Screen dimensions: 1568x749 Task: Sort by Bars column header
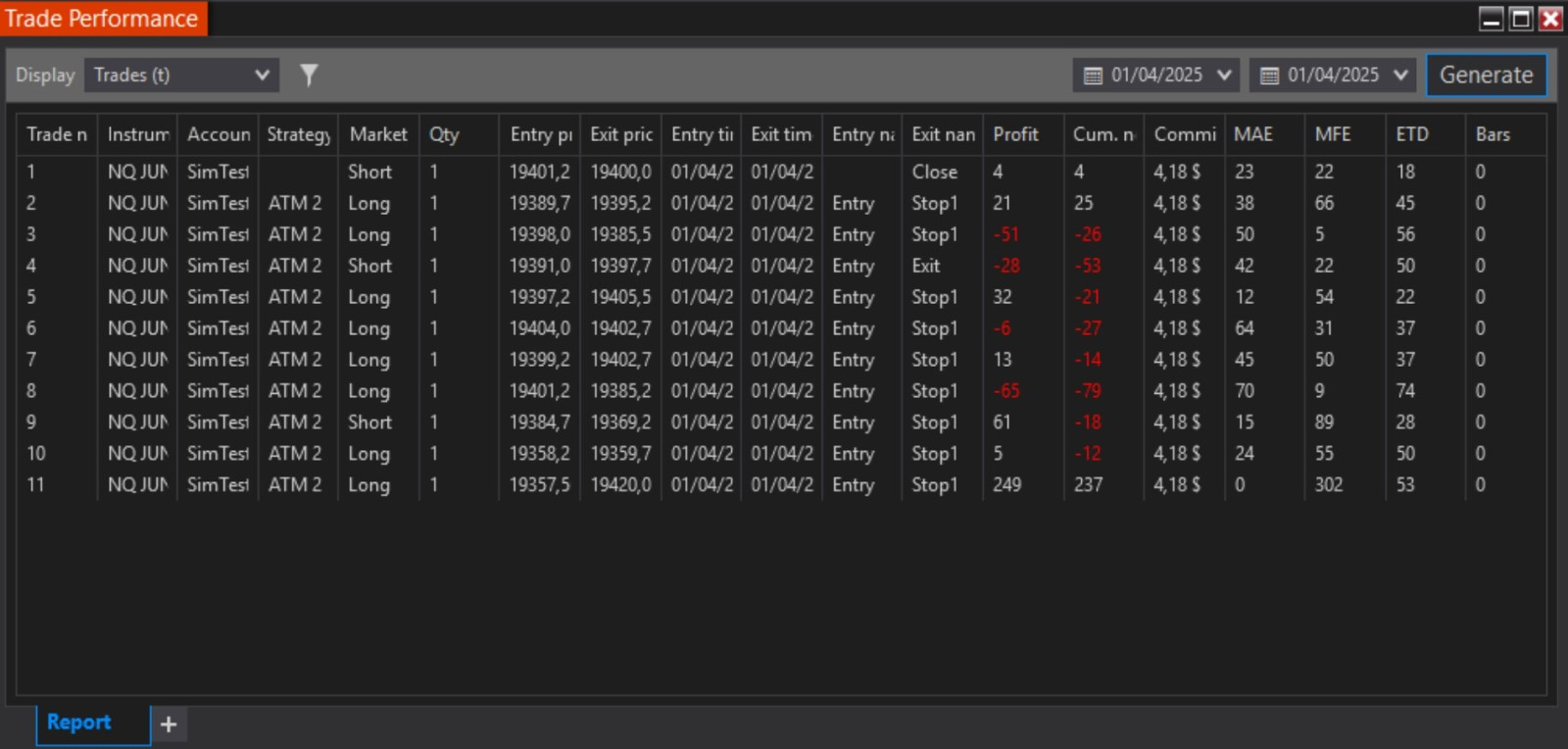point(1505,134)
